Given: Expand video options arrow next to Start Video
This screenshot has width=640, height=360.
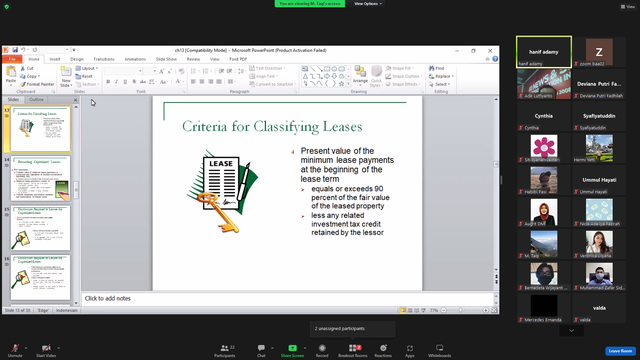Looking at the screenshot, I should (58, 348).
